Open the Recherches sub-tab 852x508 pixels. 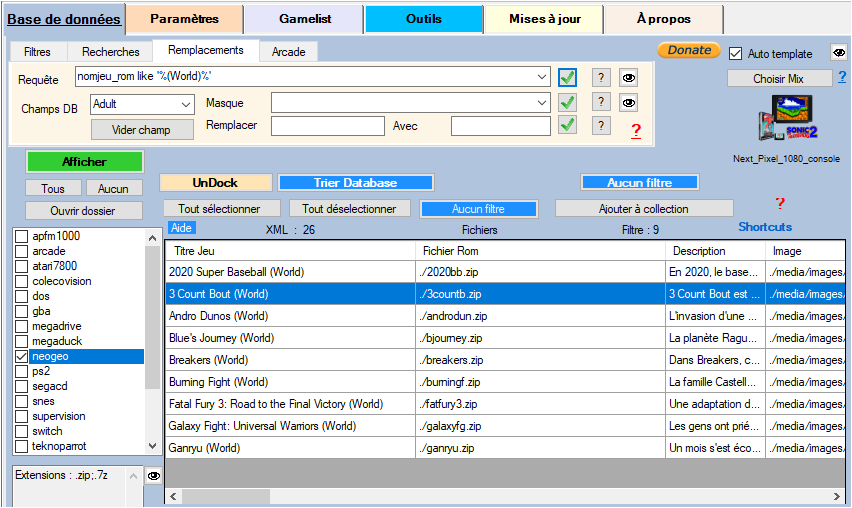(111, 51)
